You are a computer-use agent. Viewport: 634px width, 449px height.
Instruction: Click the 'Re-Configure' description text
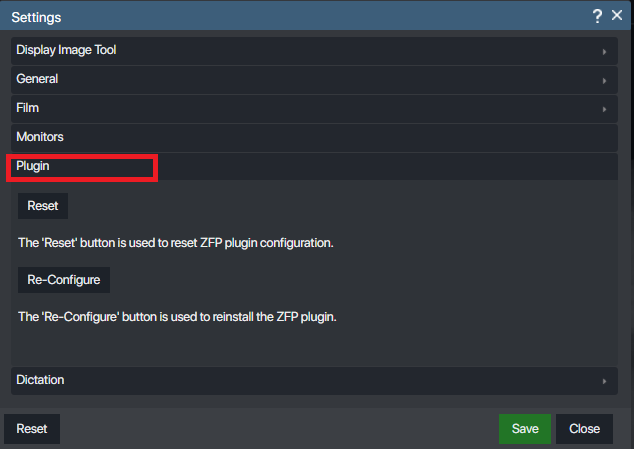coord(178,317)
